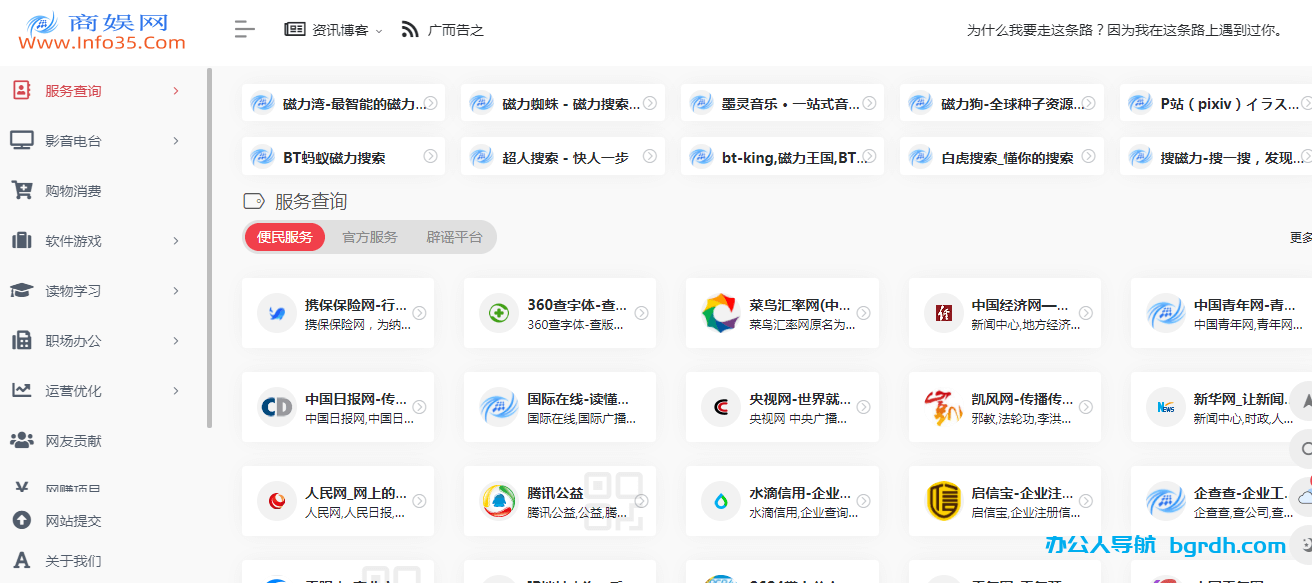This screenshot has width=1312, height=583.
Task: Click the 菜鸟汇率网 pinwheel logo
Action: (720, 312)
